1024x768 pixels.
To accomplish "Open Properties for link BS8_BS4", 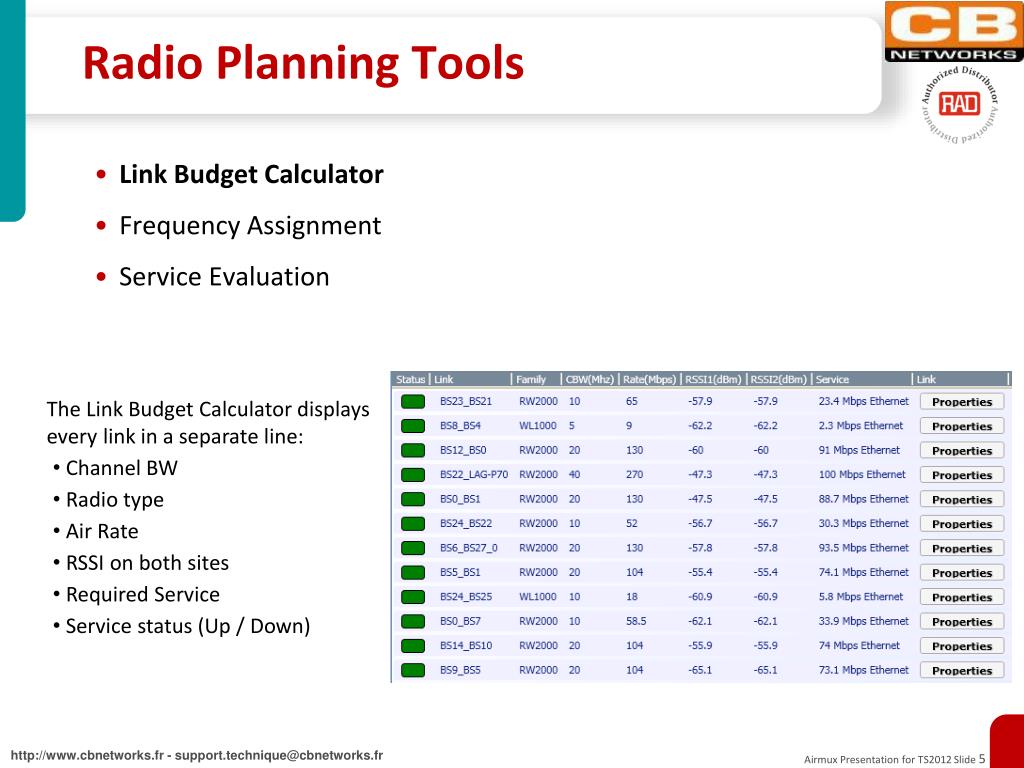I will [x=961, y=426].
